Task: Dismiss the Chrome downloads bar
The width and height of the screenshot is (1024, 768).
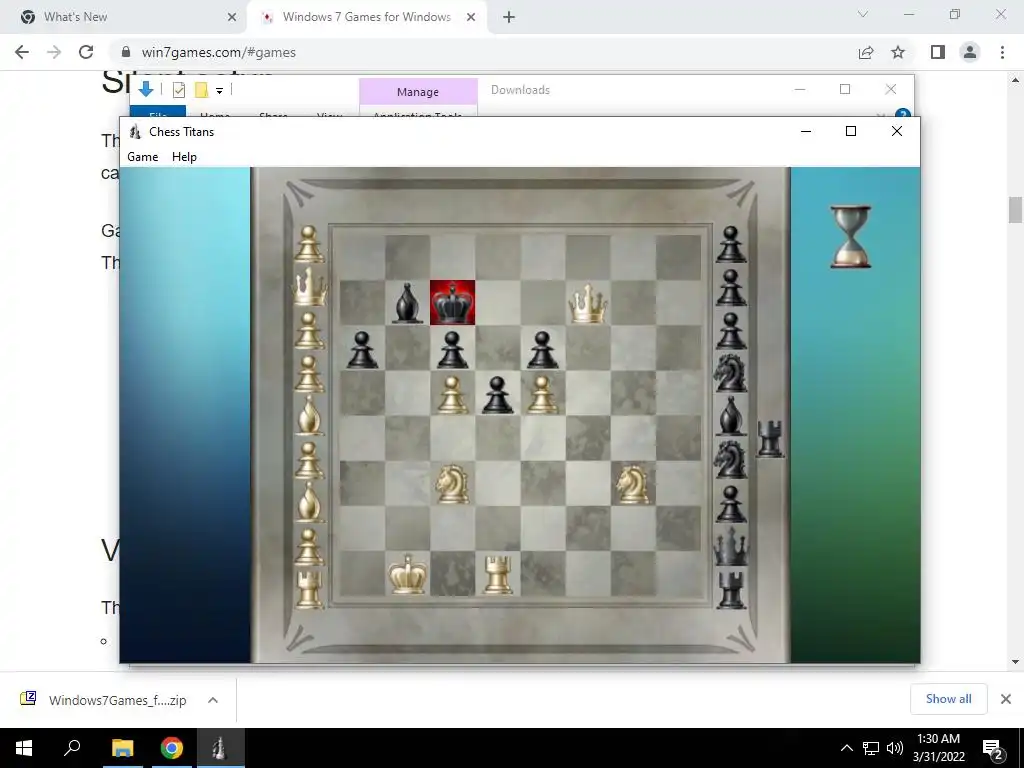Action: click(1006, 699)
